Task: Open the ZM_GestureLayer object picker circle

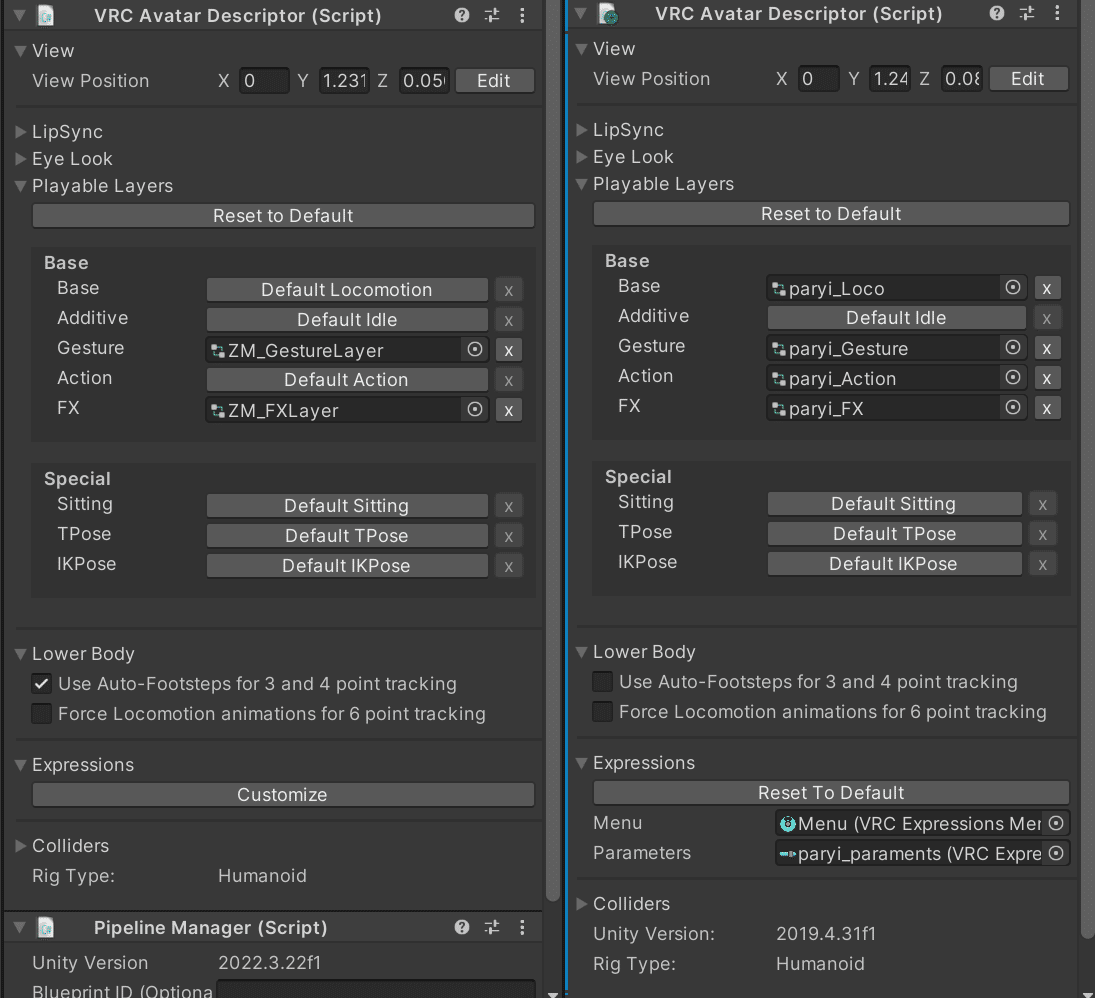Action: coord(475,350)
